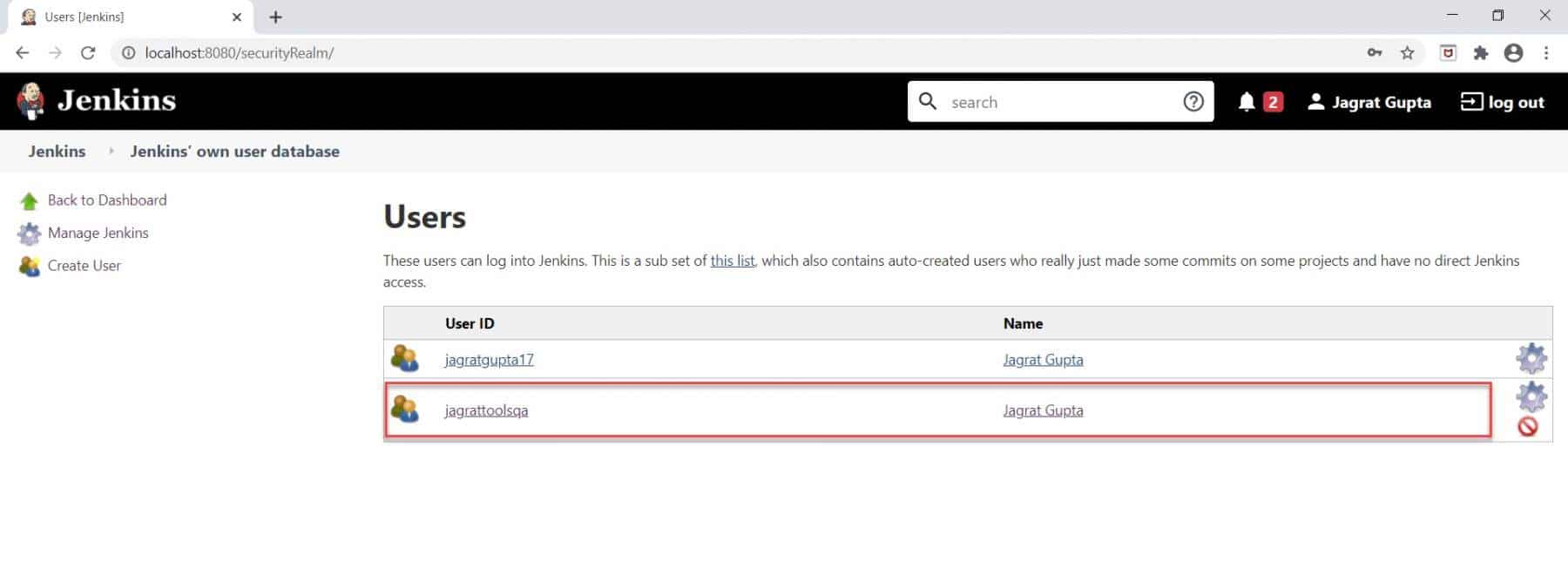Click the magnifier icon in search box
This screenshot has width=1568, height=569.
(x=928, y=101)
